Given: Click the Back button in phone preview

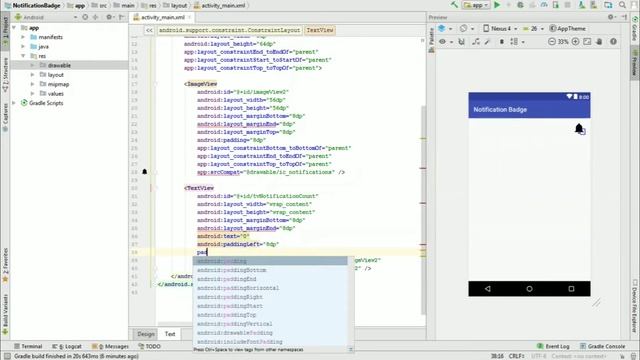Looking at the screenshot, I should (487, 289).
